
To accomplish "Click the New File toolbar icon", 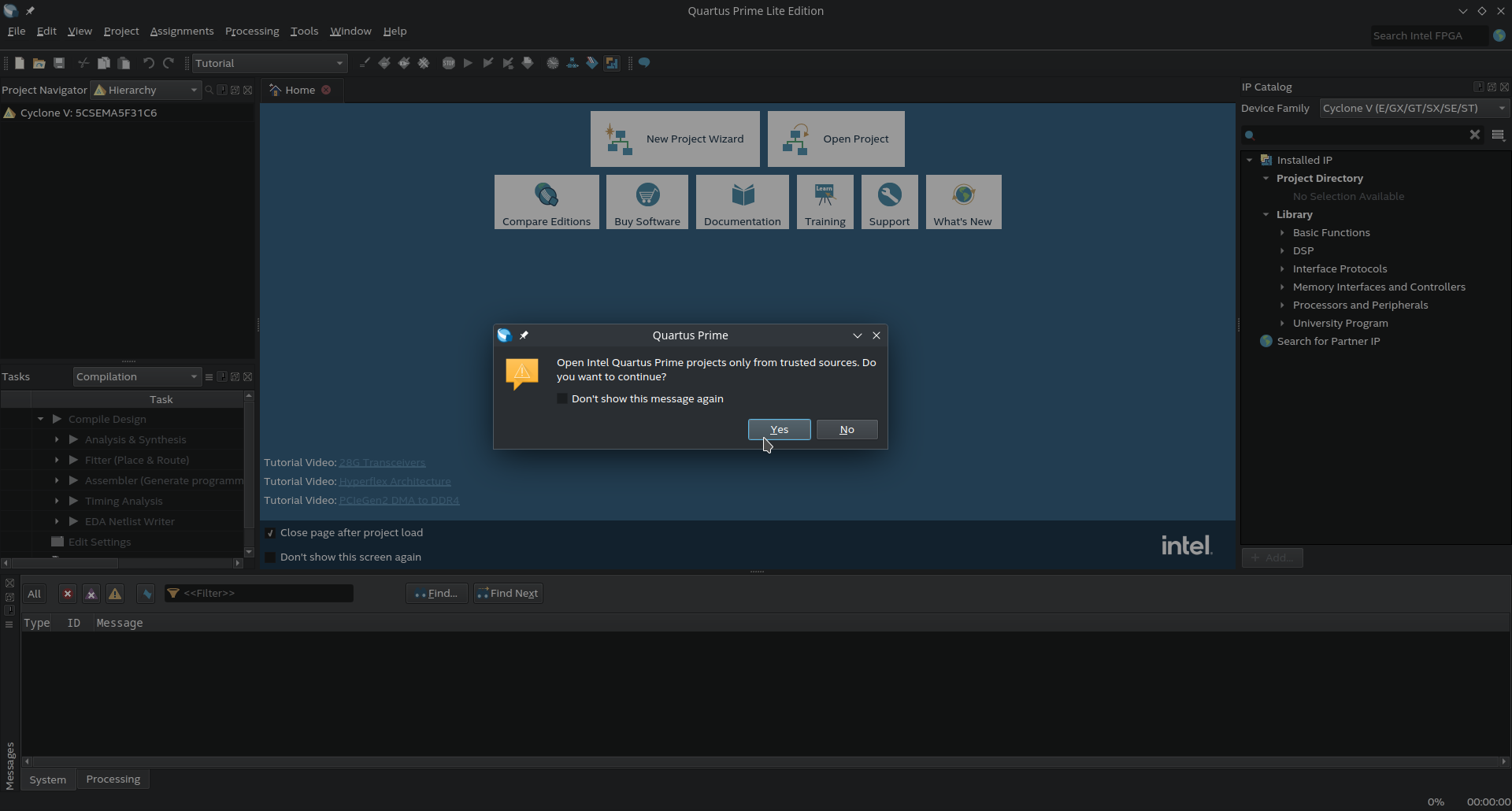I will click(x=20, y=63).
